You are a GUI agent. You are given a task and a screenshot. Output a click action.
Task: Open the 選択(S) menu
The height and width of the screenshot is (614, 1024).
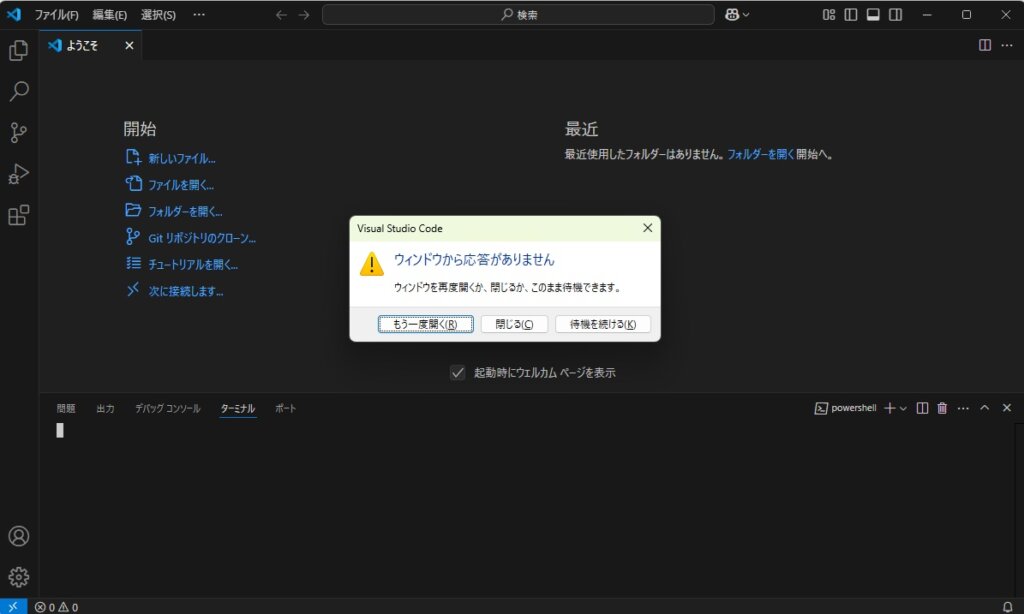(158, 14)
